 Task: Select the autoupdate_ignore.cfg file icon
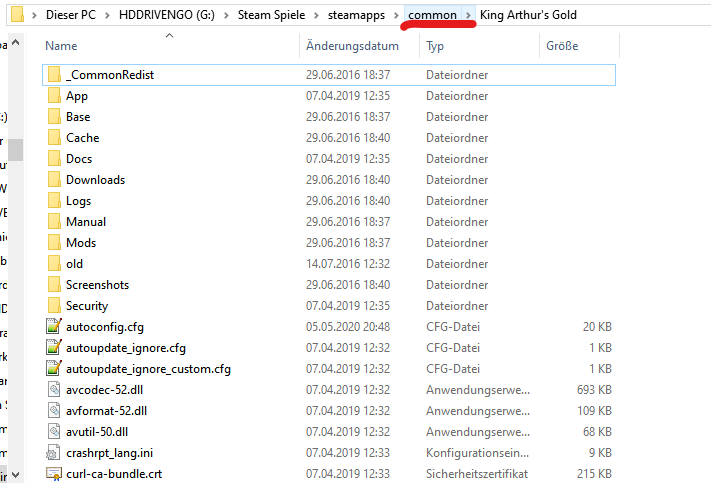pyautogui.click(x=55, y=348)
